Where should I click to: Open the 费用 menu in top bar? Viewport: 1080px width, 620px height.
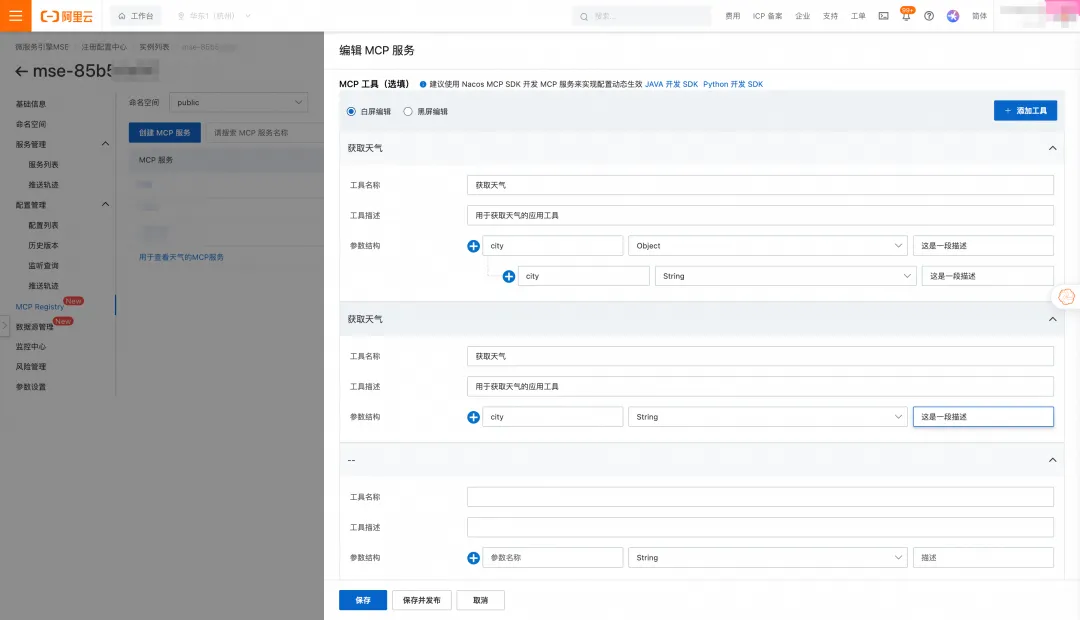click(x=733, y=16)
